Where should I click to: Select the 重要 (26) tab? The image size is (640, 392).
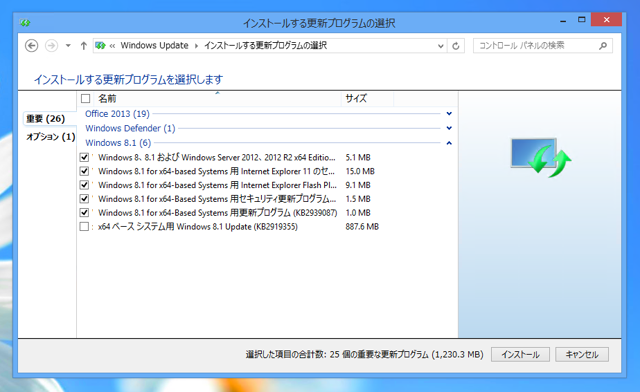(45, 119)
